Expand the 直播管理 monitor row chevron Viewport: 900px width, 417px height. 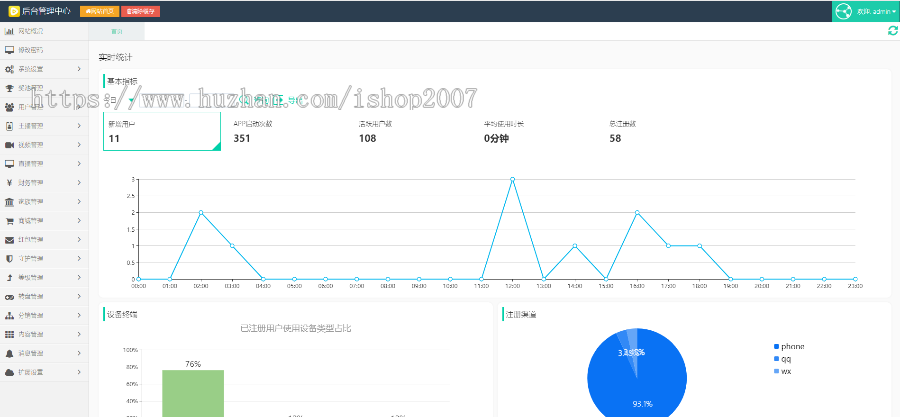(79, 163)
